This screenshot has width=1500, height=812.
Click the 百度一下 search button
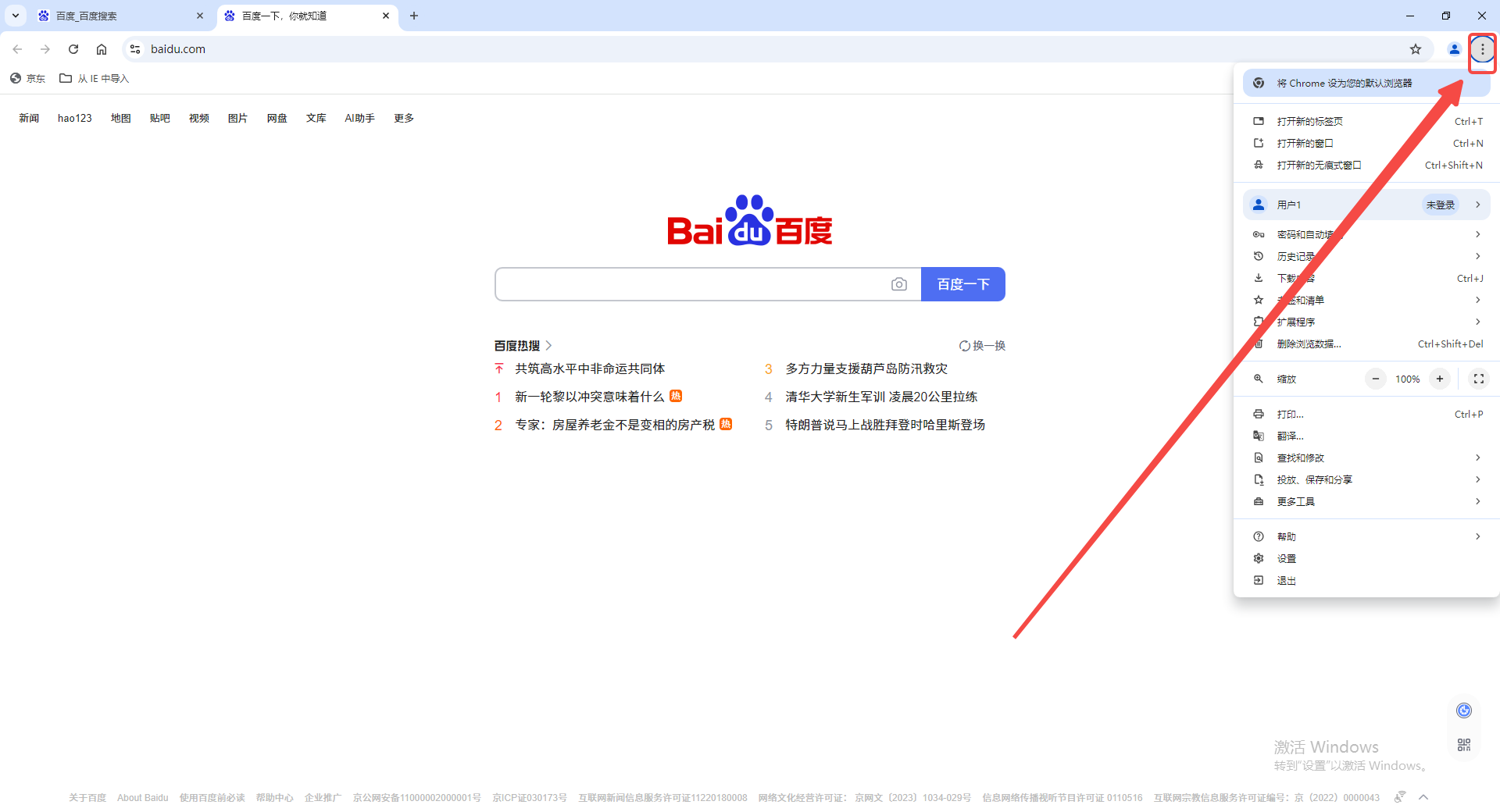(x=963, y=284)
